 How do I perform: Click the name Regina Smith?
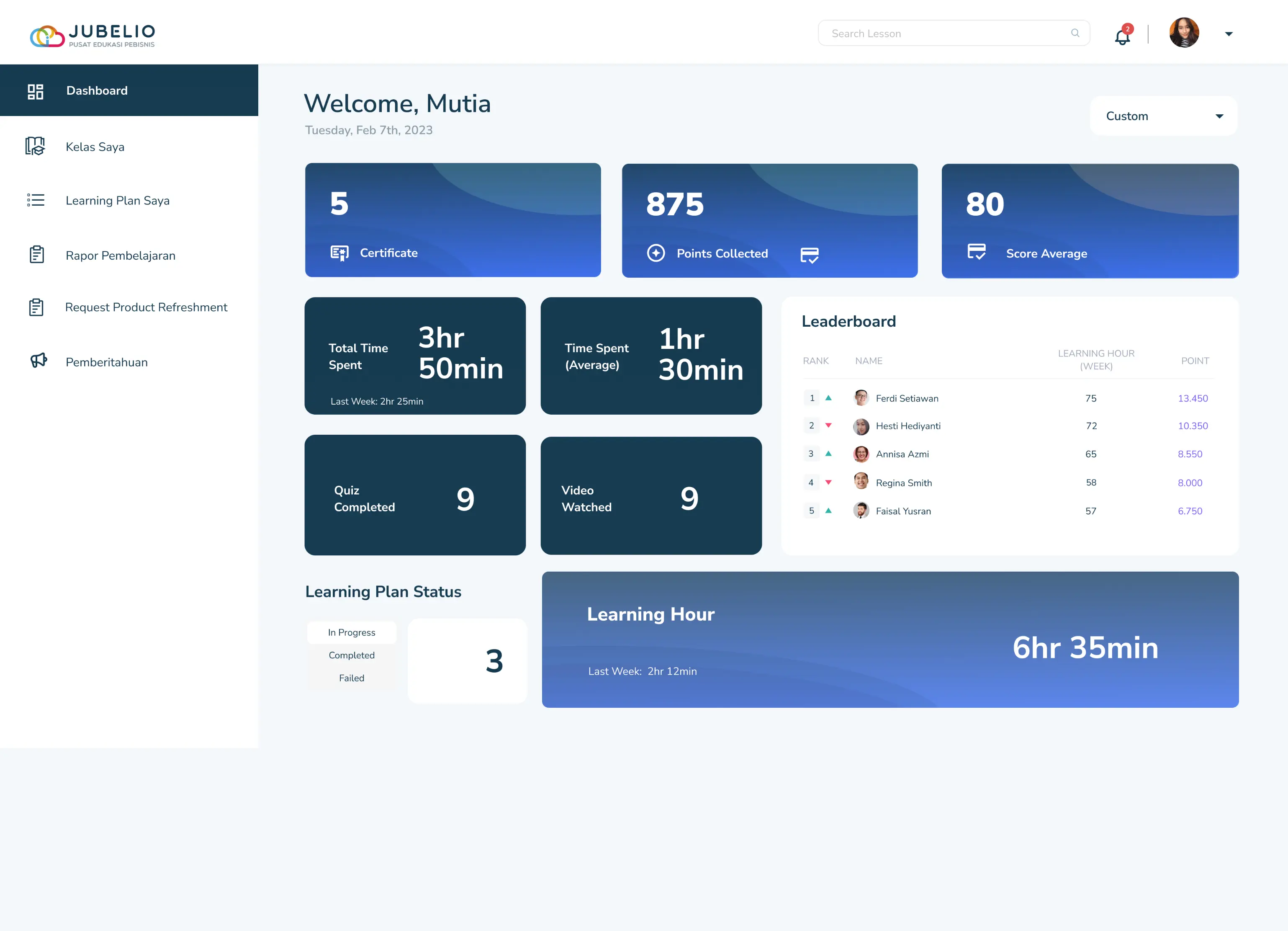[x=904, y=483]
